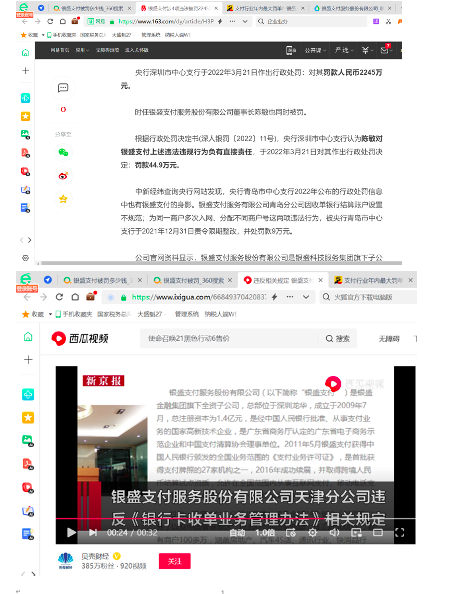The image size is (451, 594).
Task: Close the 违反相关规定 ixigua tab
Action: (x=321, y=280)
